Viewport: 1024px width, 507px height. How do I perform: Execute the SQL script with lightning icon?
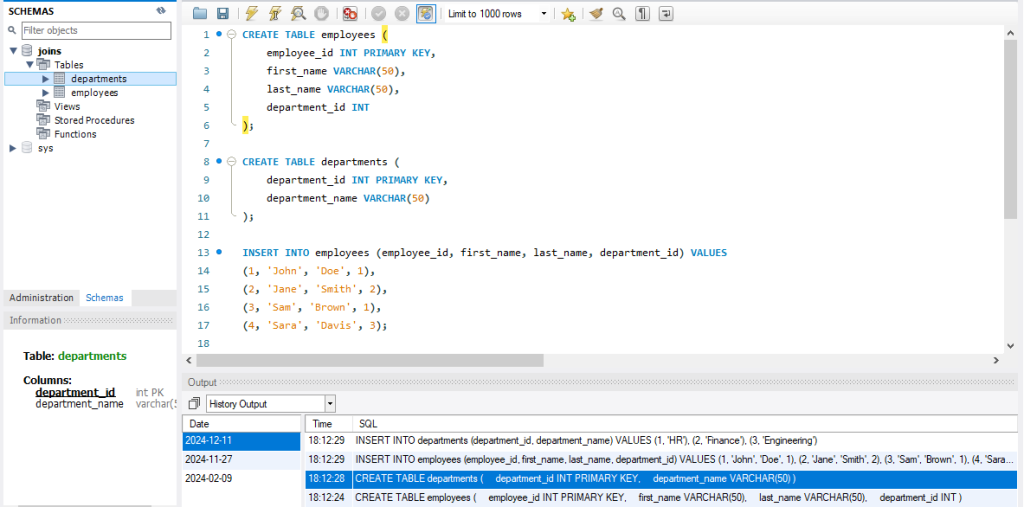click(251, 14)
